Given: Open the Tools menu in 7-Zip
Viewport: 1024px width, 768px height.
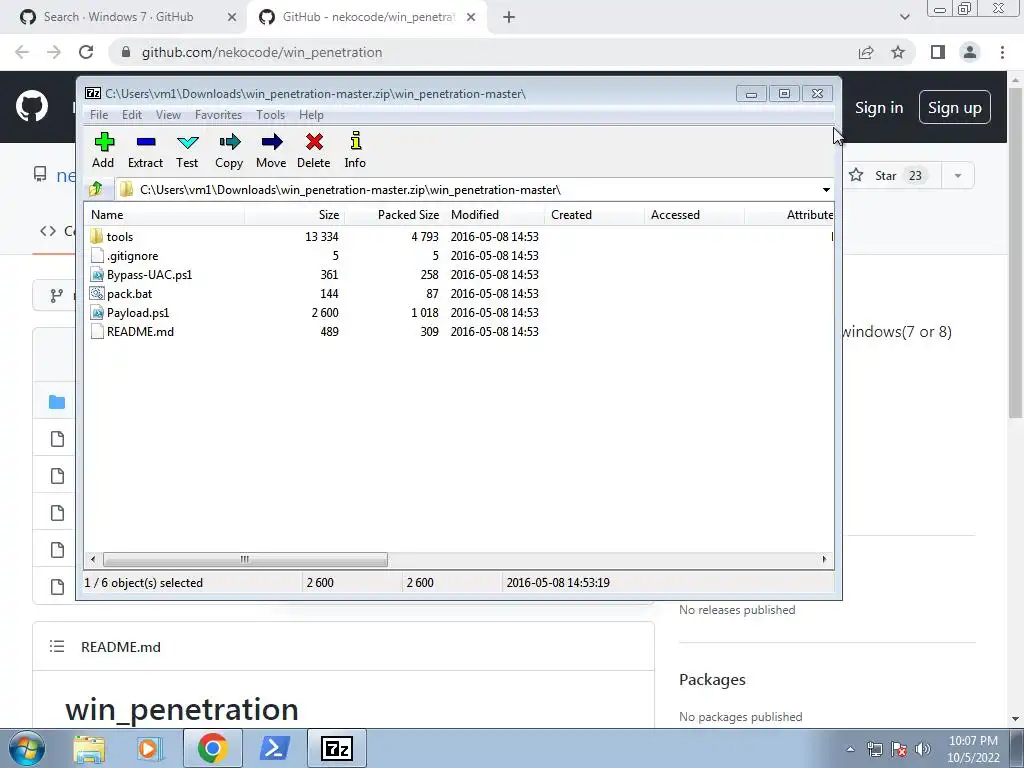Looking at the screenshot, I should pyautogui.click(x=270, y=115).
